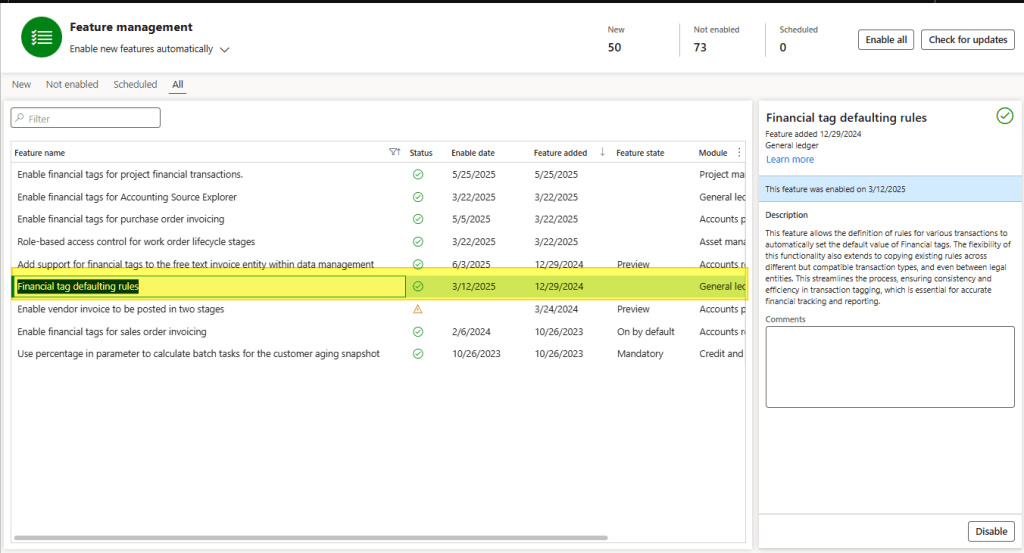Click status checkmark for customer aging snapshot row

pyautogui.click(x=418, y=354)
